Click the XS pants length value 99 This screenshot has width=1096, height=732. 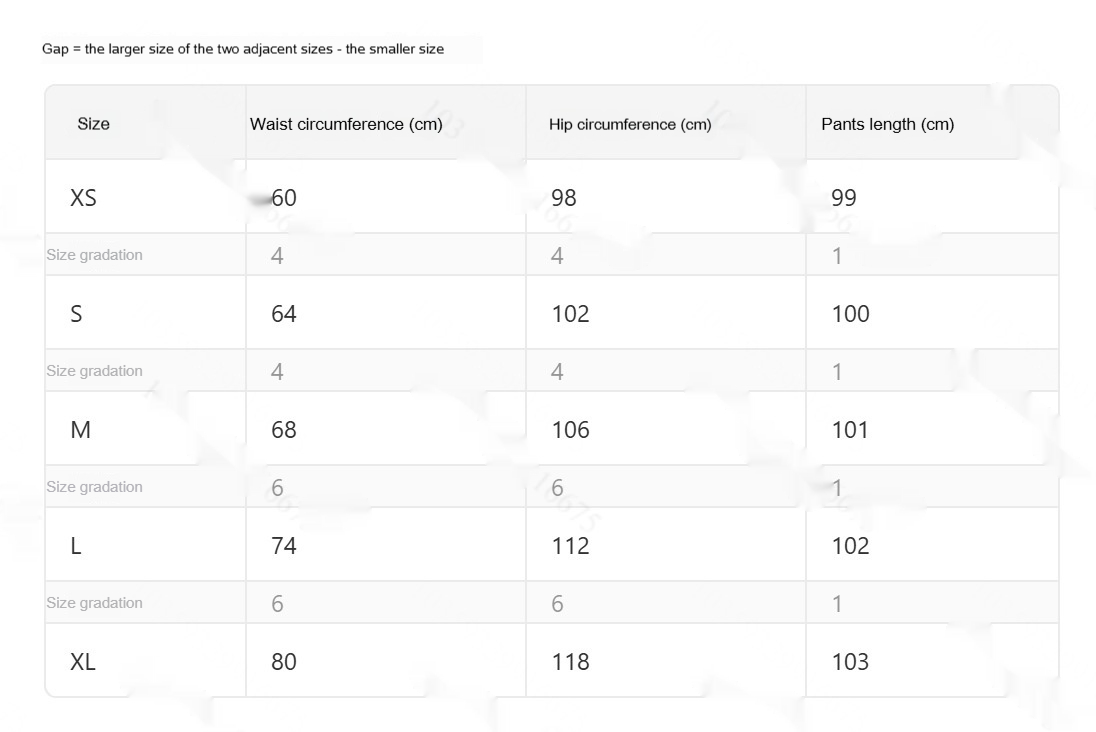coord(844,198)
